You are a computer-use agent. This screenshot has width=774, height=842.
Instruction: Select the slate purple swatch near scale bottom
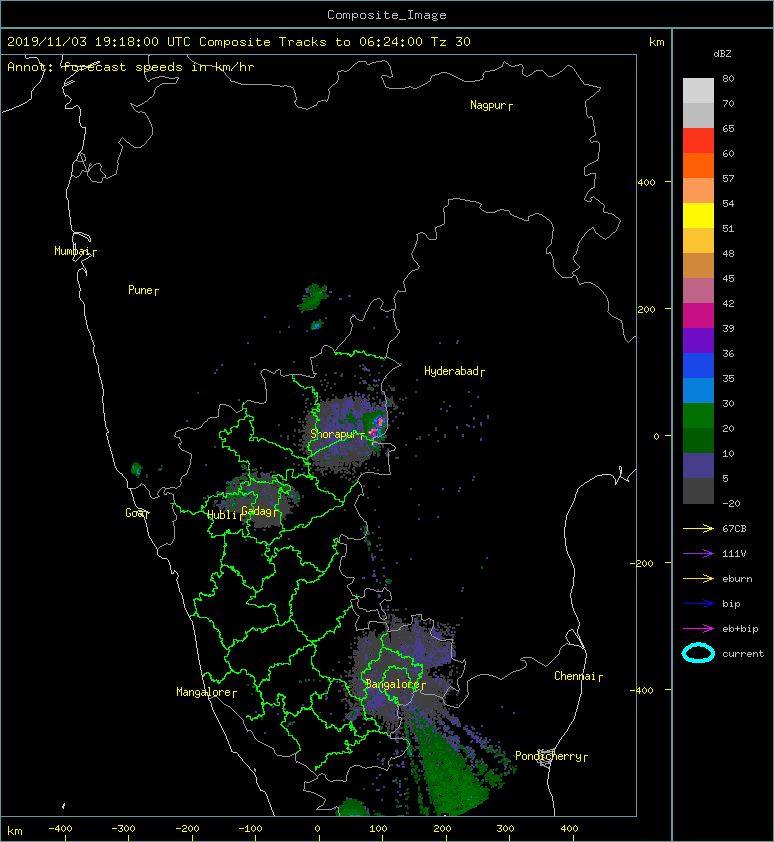click(698, 466)
